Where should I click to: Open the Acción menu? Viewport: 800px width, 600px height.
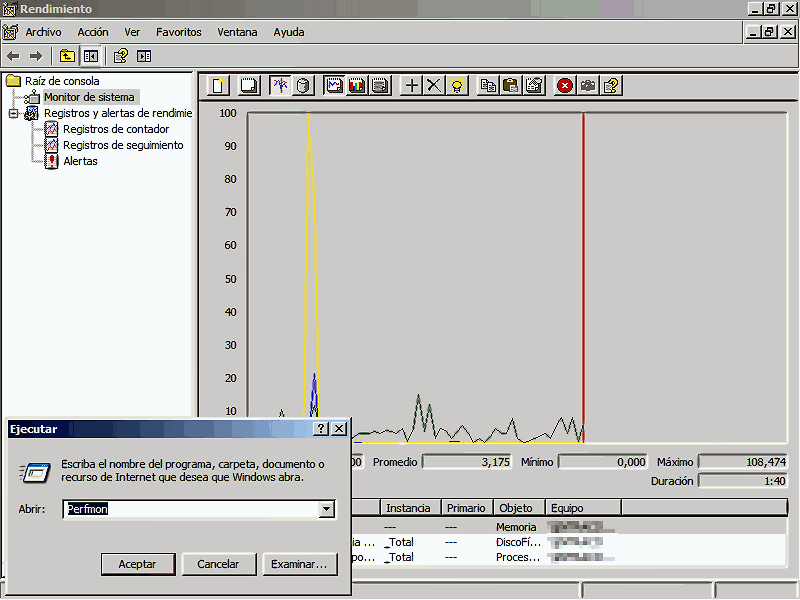coord(93,32)
